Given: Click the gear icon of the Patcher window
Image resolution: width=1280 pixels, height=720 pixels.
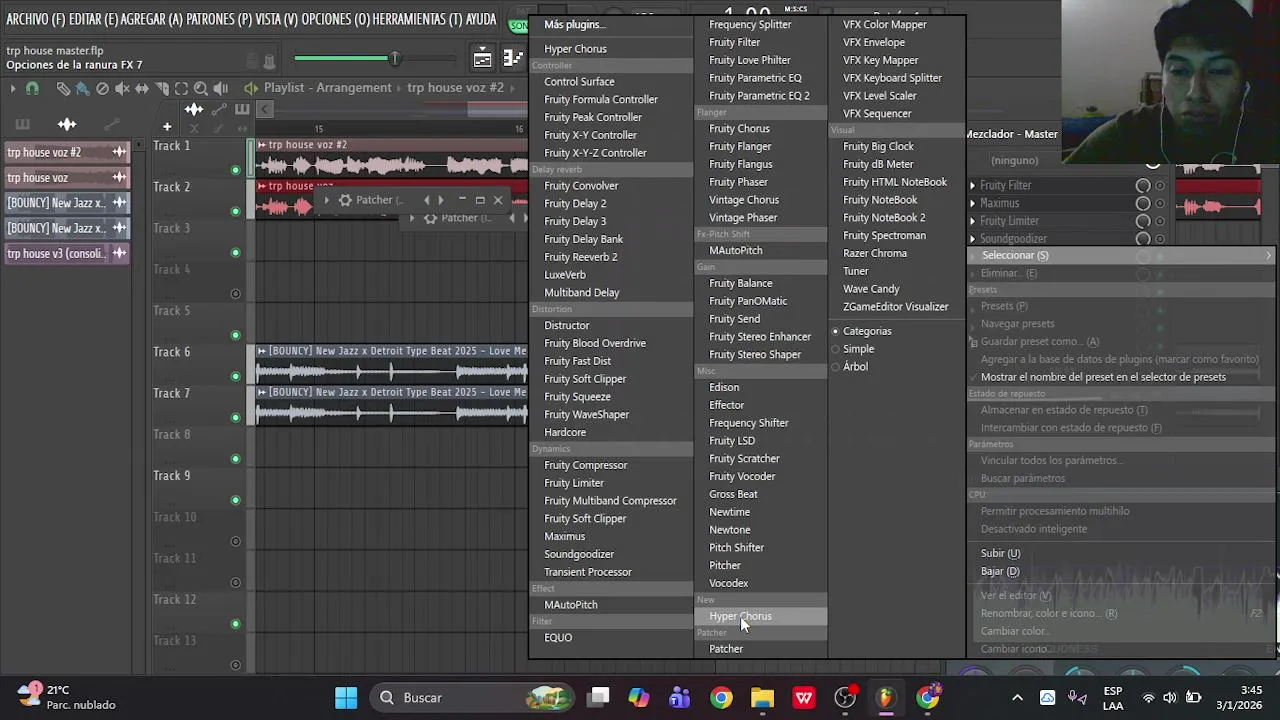Looking at the screenshot, I should [x=345, y=200].
